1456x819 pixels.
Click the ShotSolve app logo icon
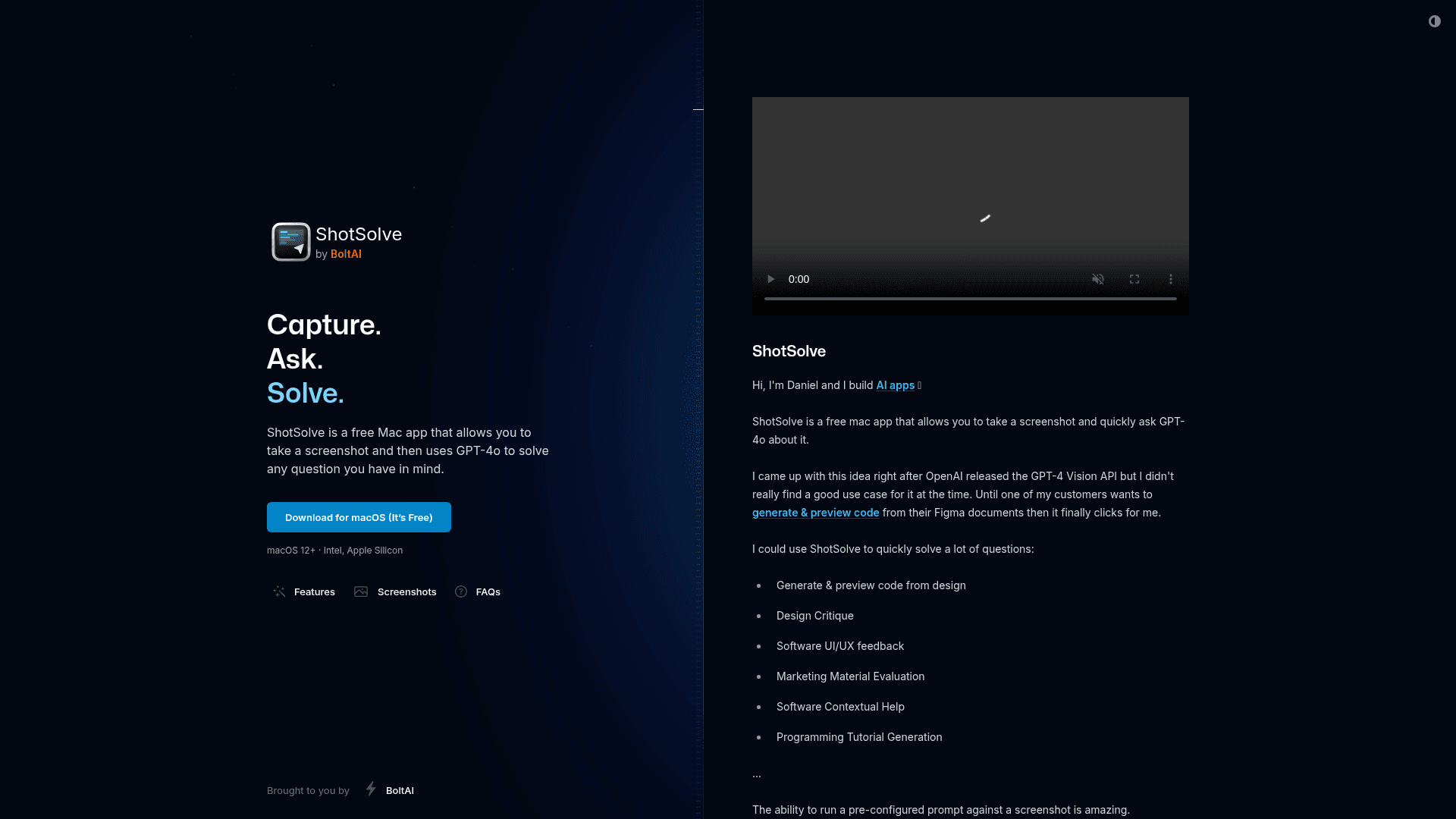pos(291,242)
